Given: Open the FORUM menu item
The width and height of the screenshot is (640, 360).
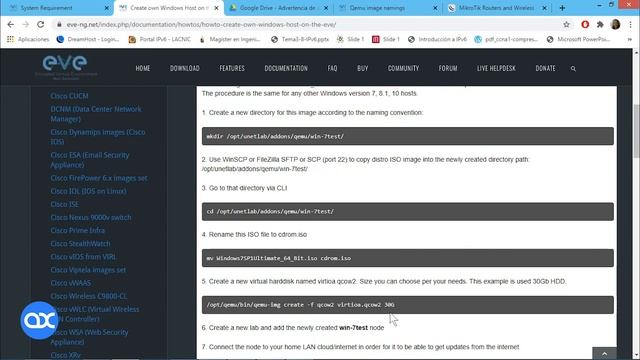Looking at the screenshot, I should [448, 69].
